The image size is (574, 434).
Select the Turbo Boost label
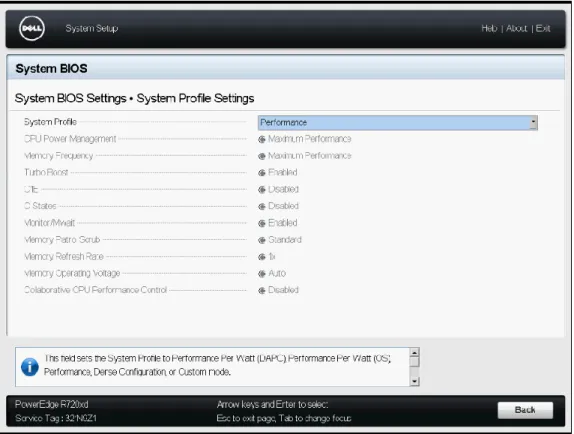[x=46, y=172]
